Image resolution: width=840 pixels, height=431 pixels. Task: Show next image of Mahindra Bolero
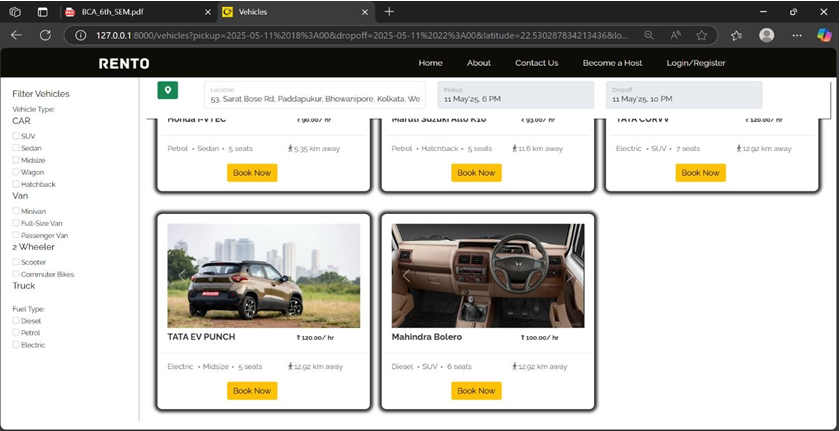(570, 275)
